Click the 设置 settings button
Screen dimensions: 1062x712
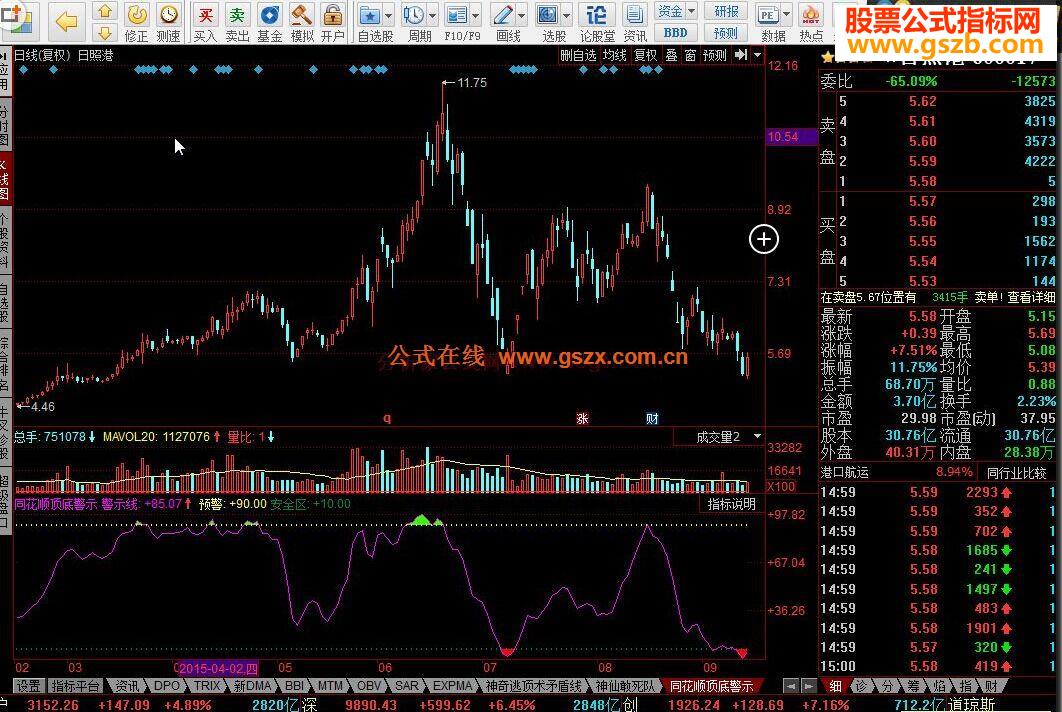click(x=28, y=686)
